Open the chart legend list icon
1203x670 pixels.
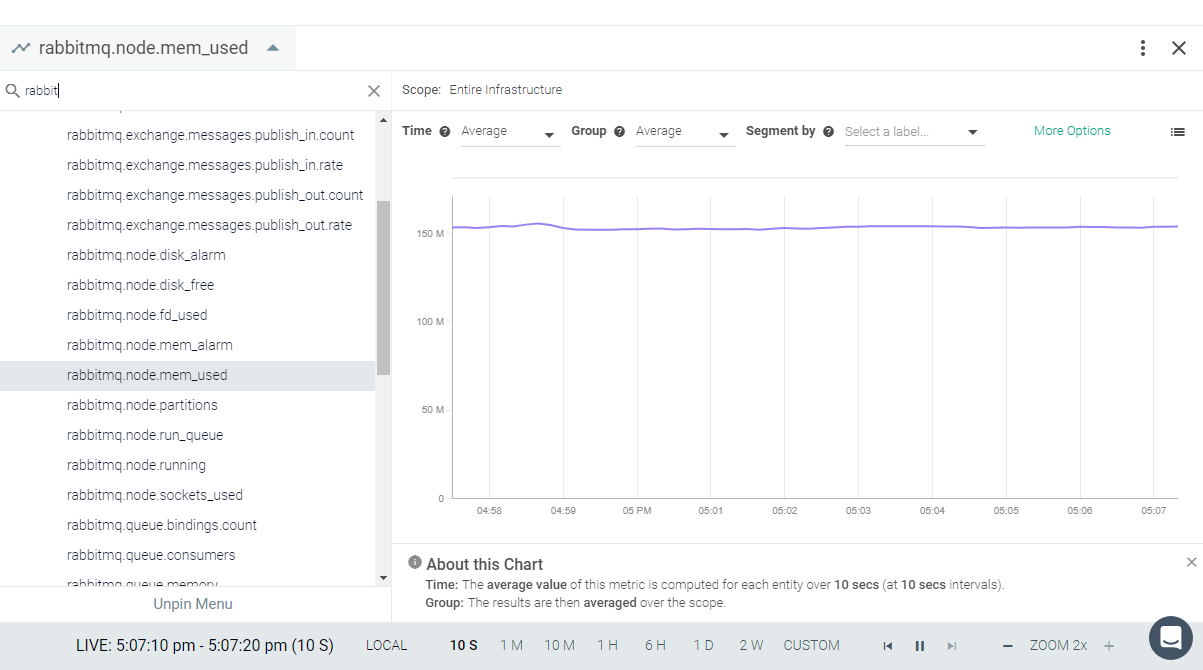pos(1178,131)
